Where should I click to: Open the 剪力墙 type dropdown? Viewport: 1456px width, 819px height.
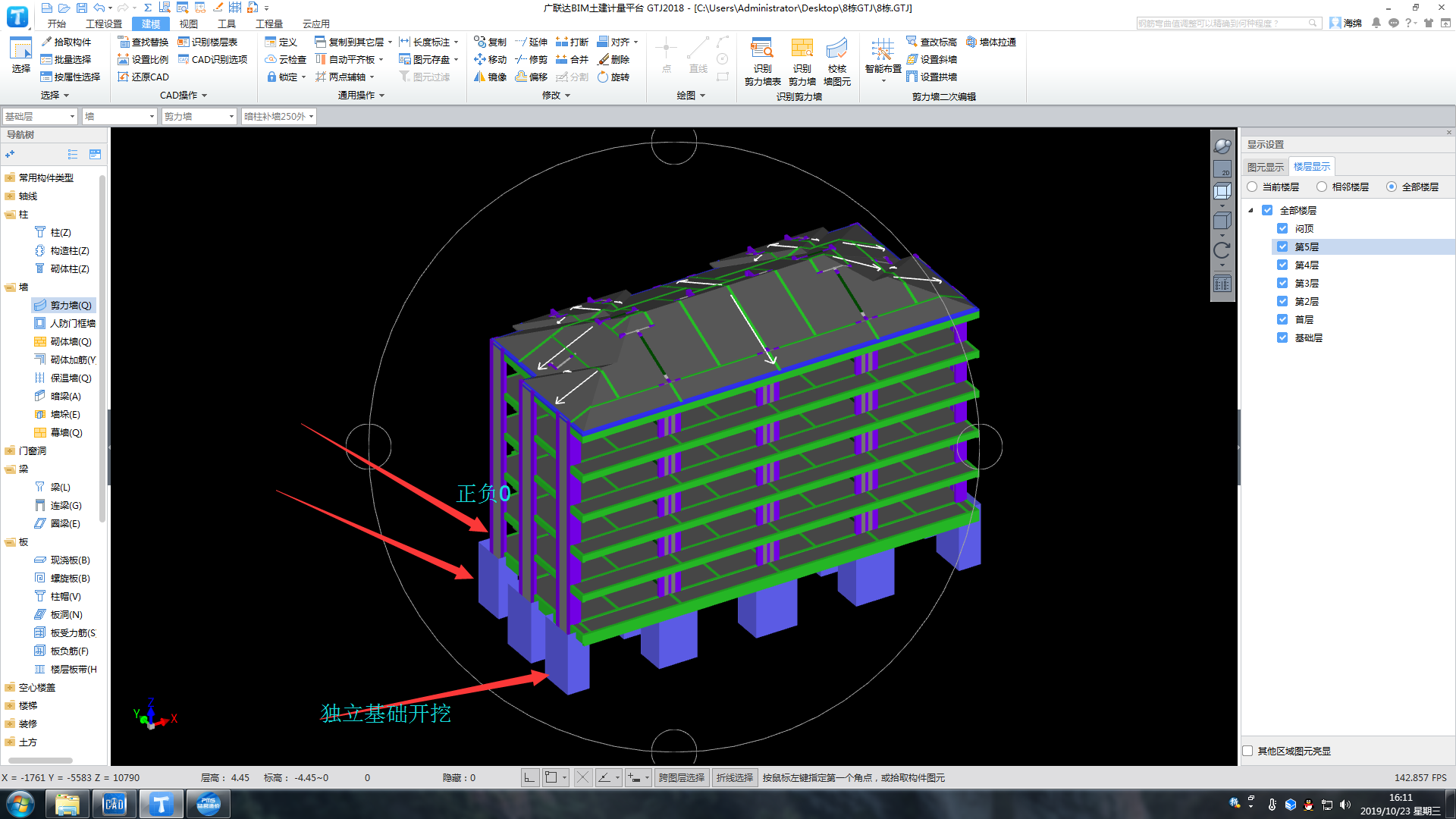[x=199, y=116]
